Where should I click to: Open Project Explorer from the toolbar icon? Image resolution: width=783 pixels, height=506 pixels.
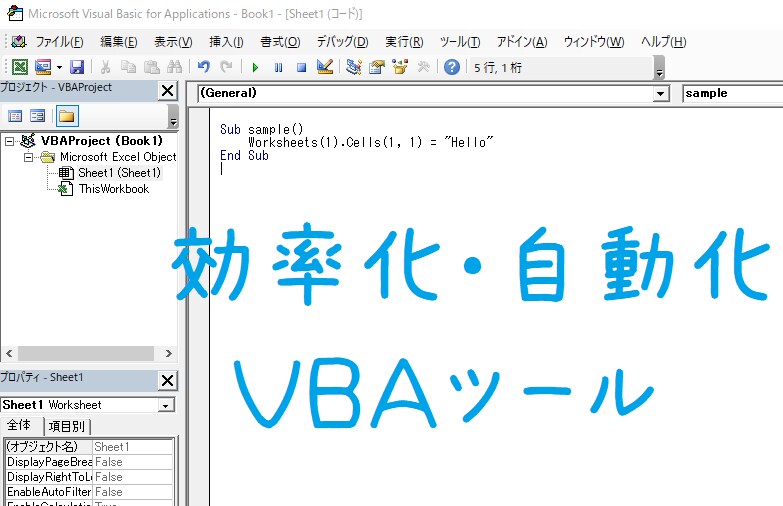click(x=354, y=66)
